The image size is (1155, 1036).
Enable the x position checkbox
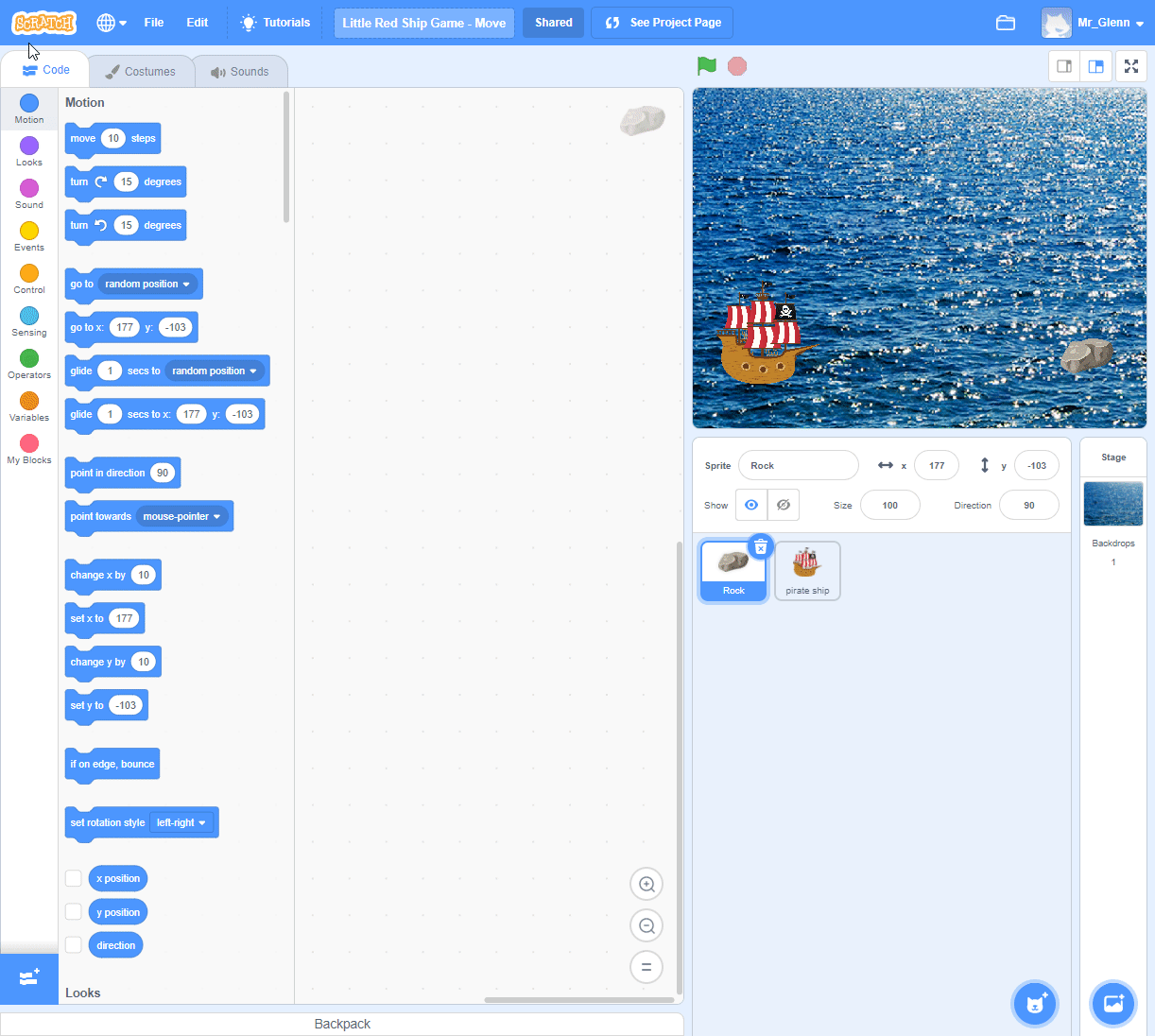(x=74, y=878)
